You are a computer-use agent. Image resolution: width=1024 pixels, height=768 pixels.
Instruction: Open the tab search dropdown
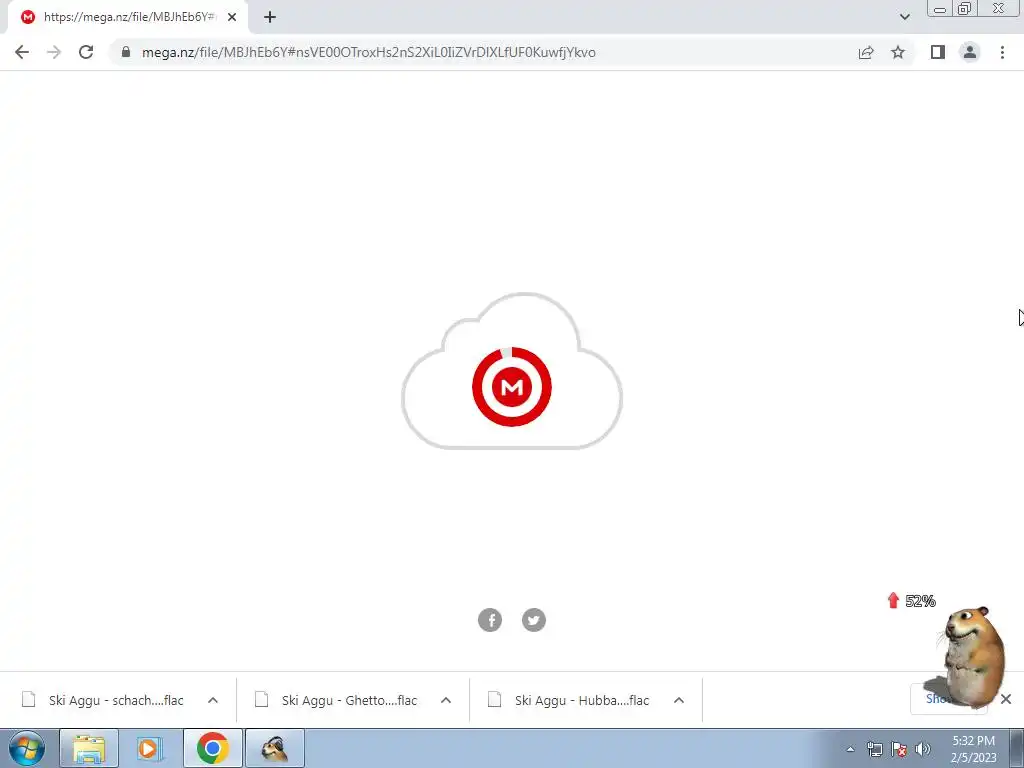point(904,17)
